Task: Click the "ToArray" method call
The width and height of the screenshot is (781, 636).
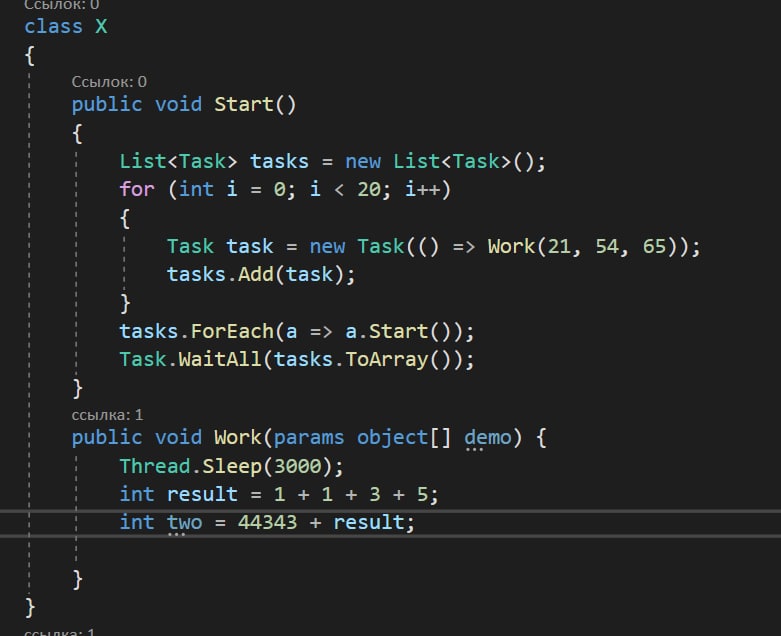Action: (387, 359)
